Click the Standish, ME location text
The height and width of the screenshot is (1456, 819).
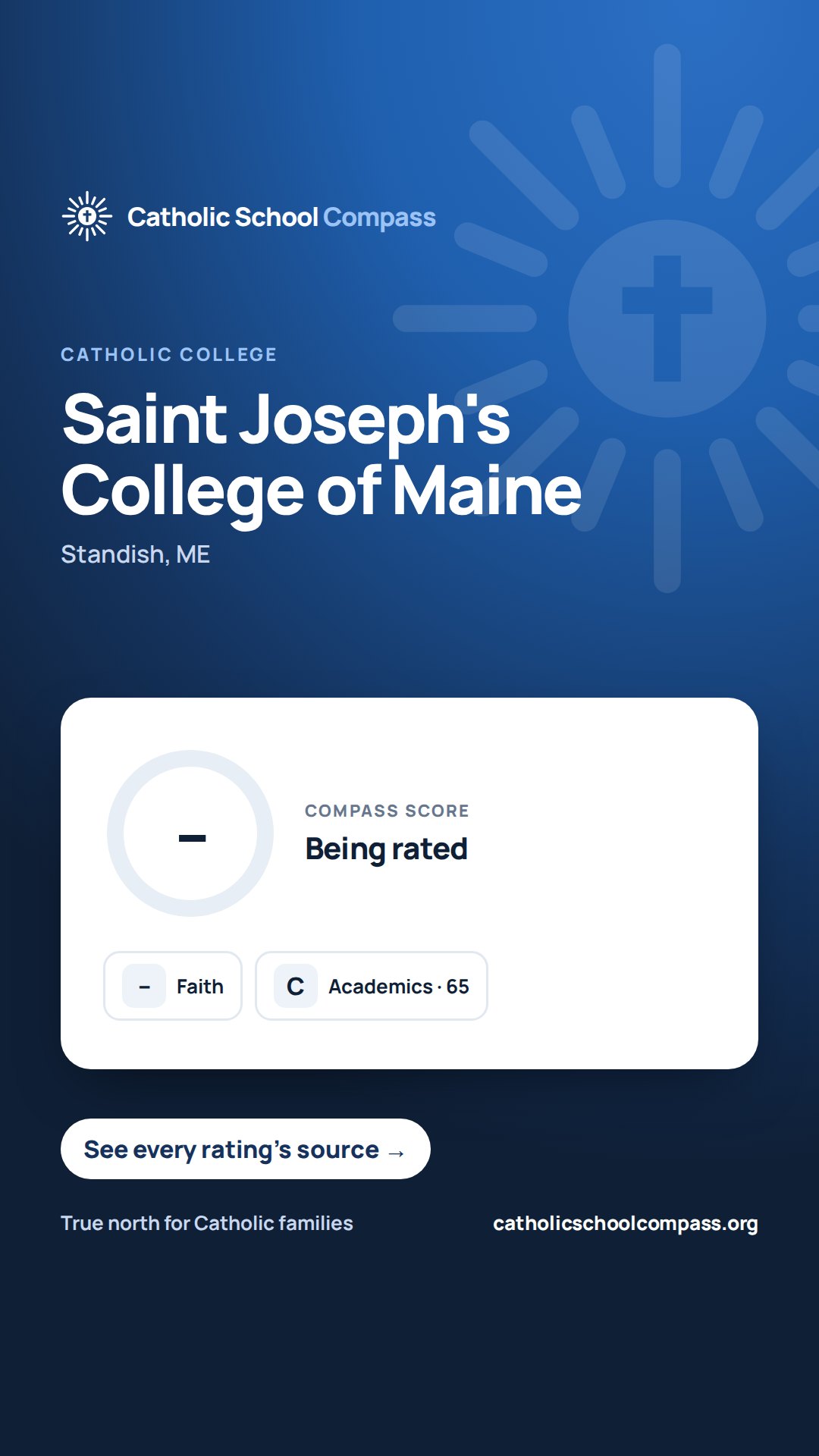136,554
